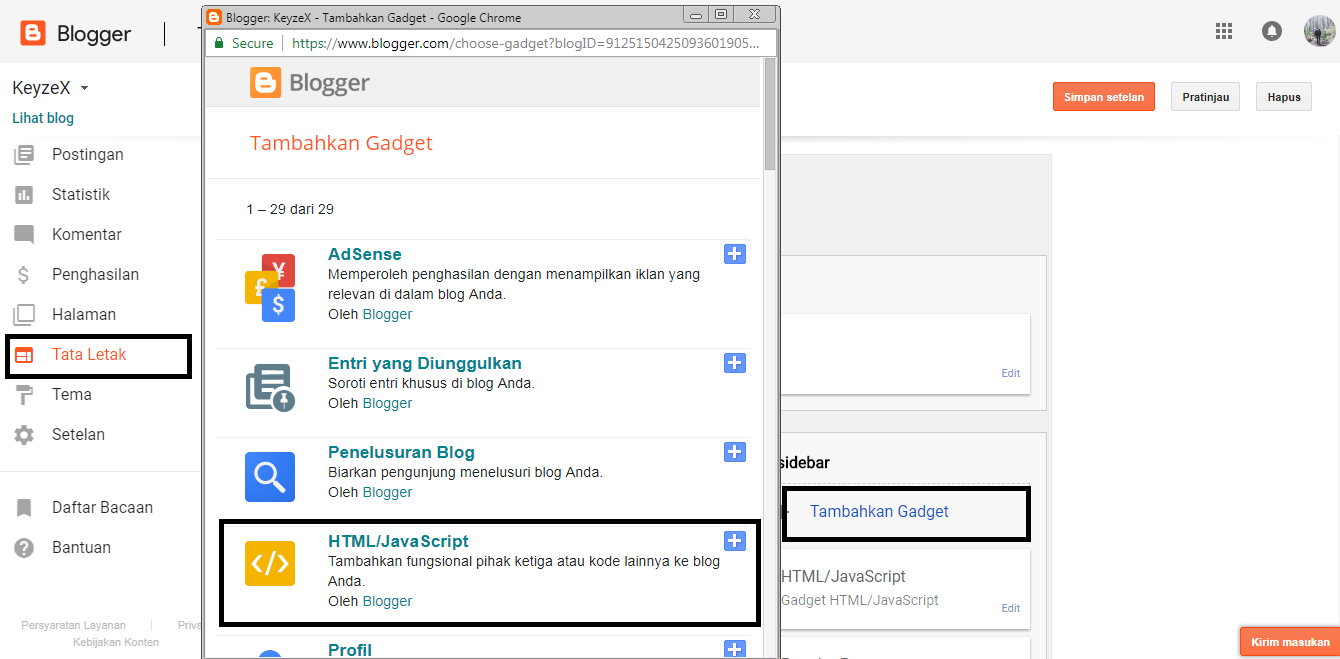The height and width of the screenshot is (659, 1340).
Task: Click the Blogger logo inside popup
Action: click(x=310, y=83)
